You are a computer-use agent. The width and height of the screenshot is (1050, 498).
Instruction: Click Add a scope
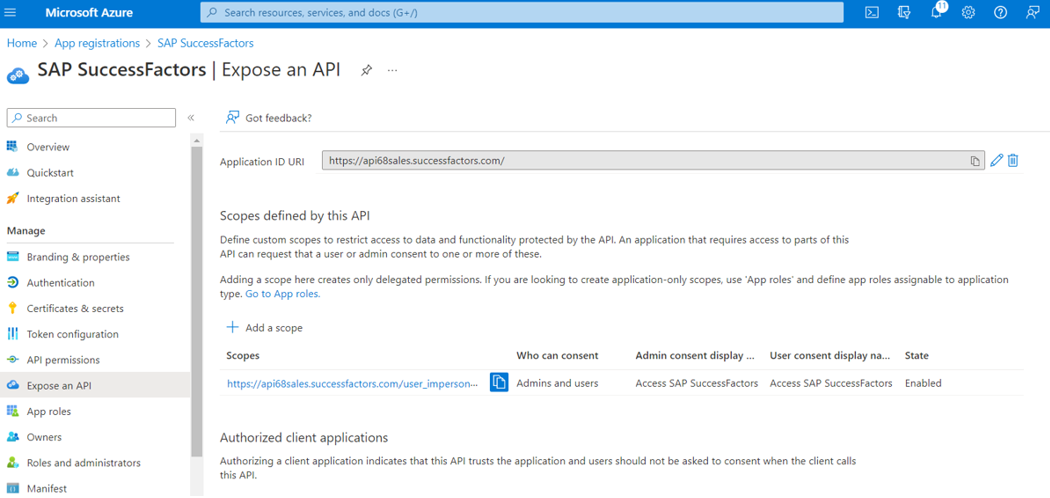(265, 328)
